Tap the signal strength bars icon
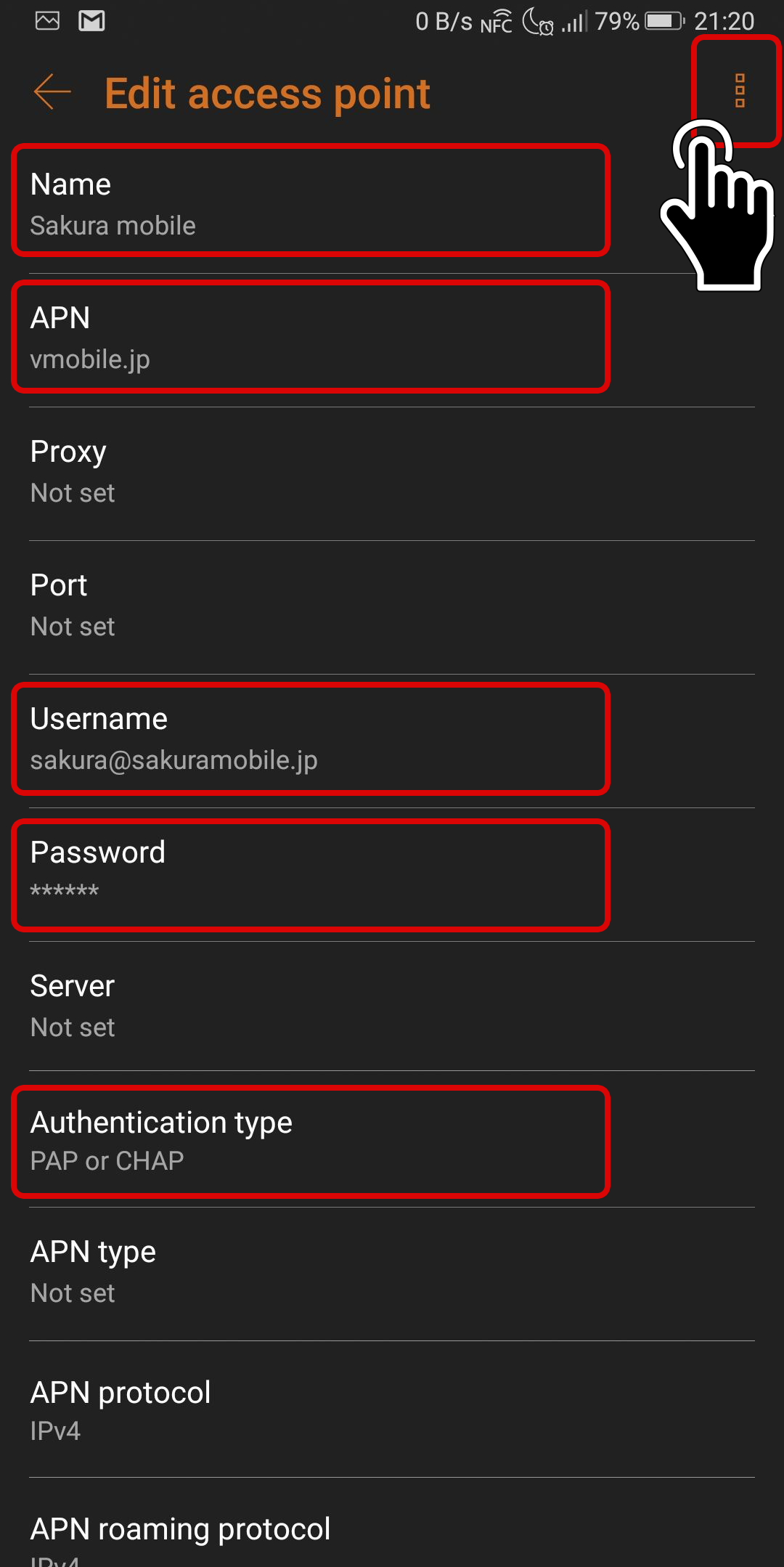784x1567 pixels. [x=575, y=21]
